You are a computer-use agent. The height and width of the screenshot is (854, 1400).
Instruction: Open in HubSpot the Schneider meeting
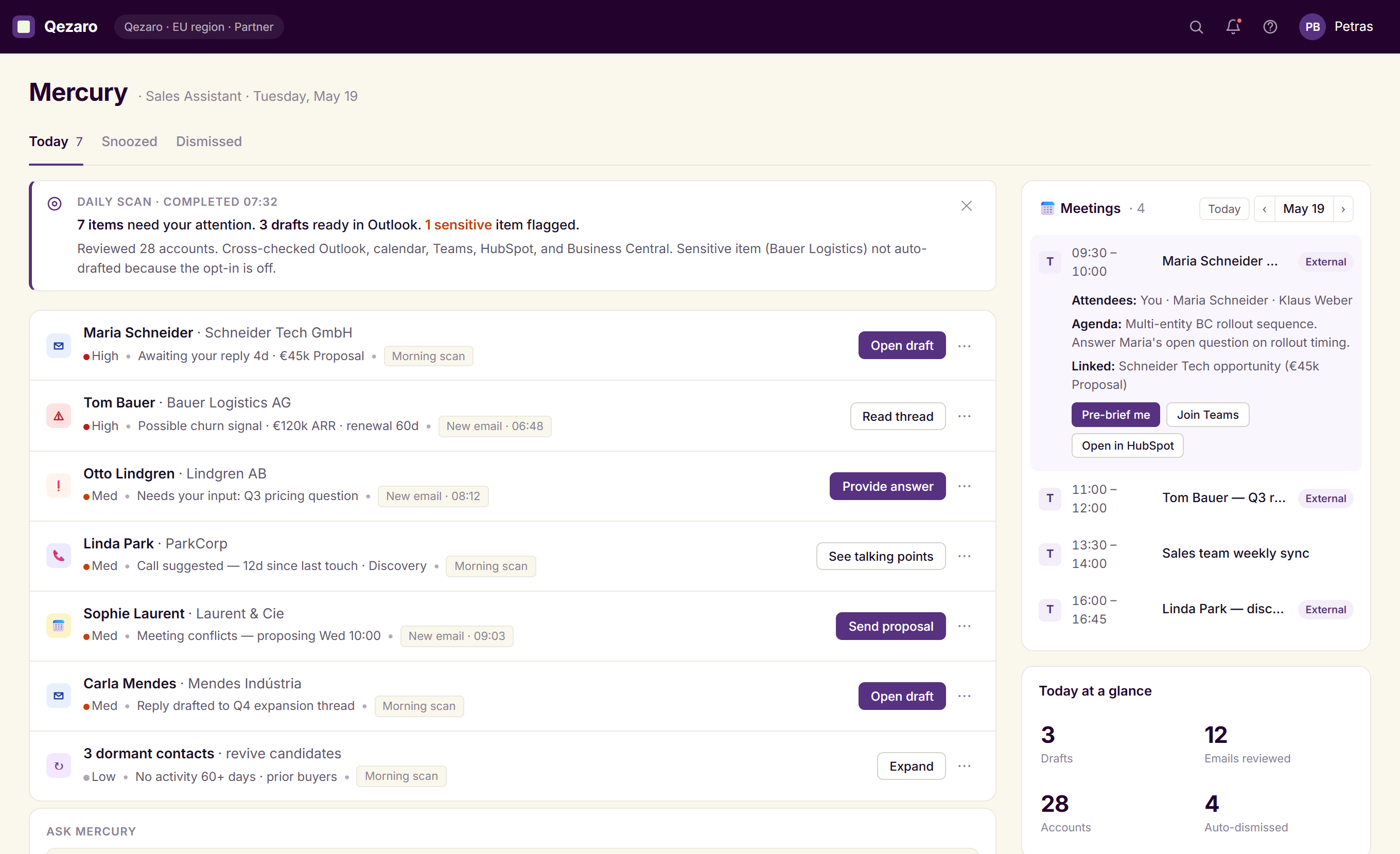click(x=1127, y=446)
